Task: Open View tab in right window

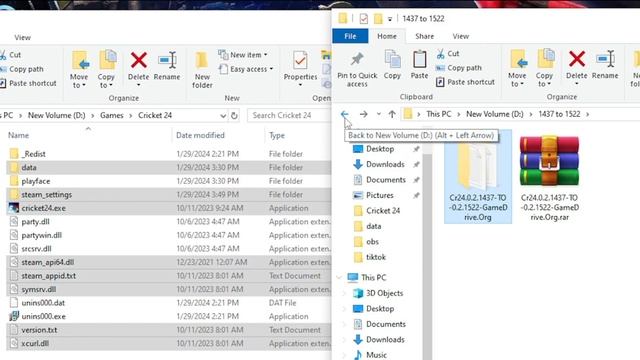Action: [460, 36]
